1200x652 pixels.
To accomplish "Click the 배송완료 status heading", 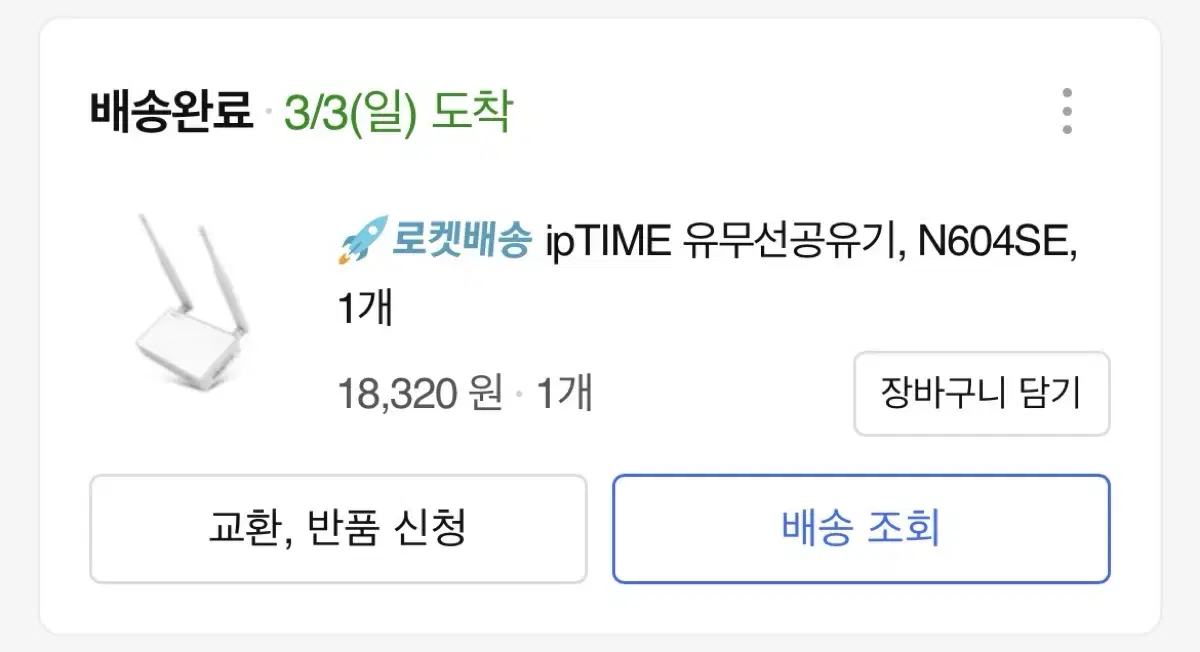I will pos(171,111).
